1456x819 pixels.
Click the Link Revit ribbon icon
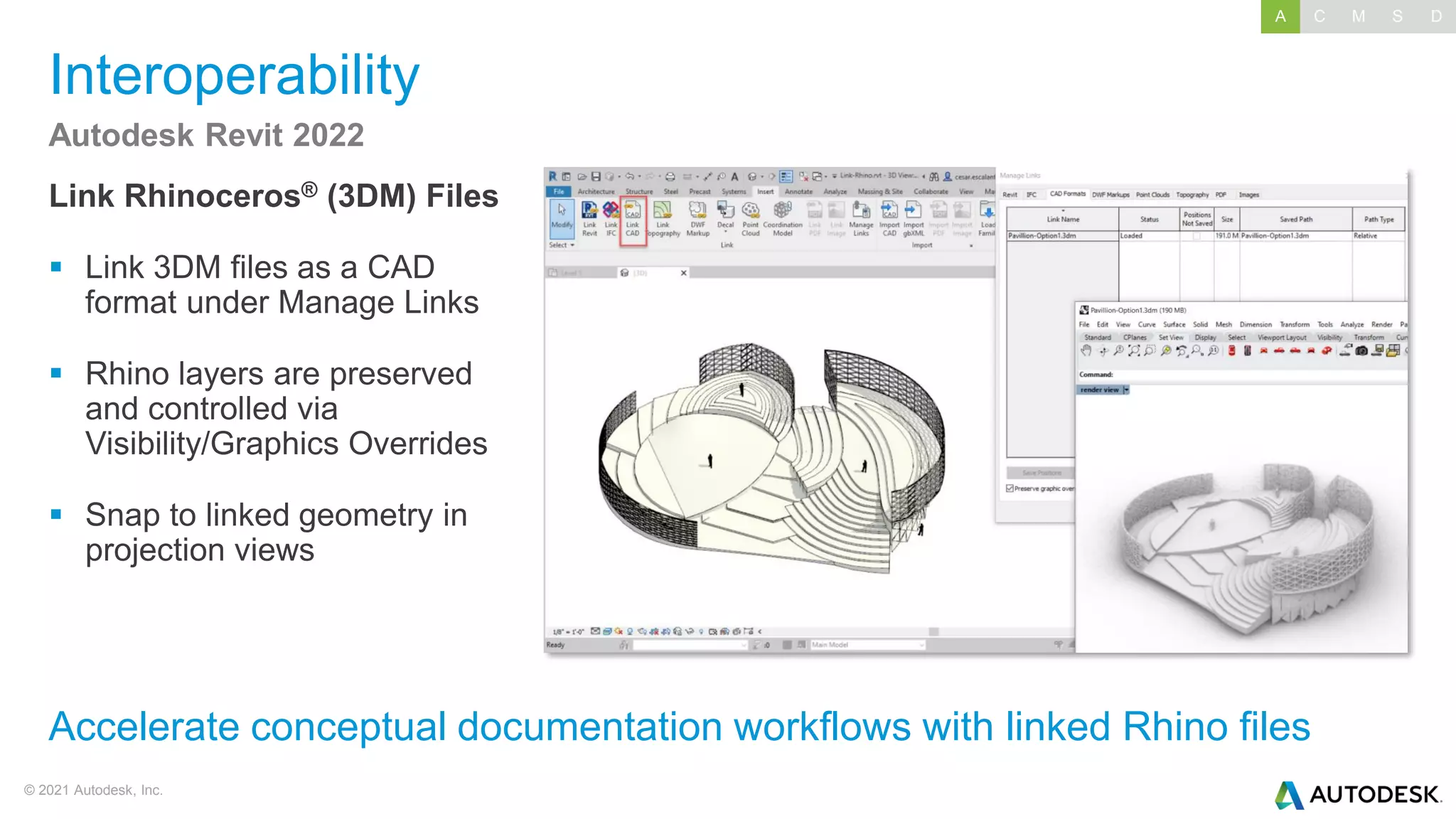(x=589, y=218)
